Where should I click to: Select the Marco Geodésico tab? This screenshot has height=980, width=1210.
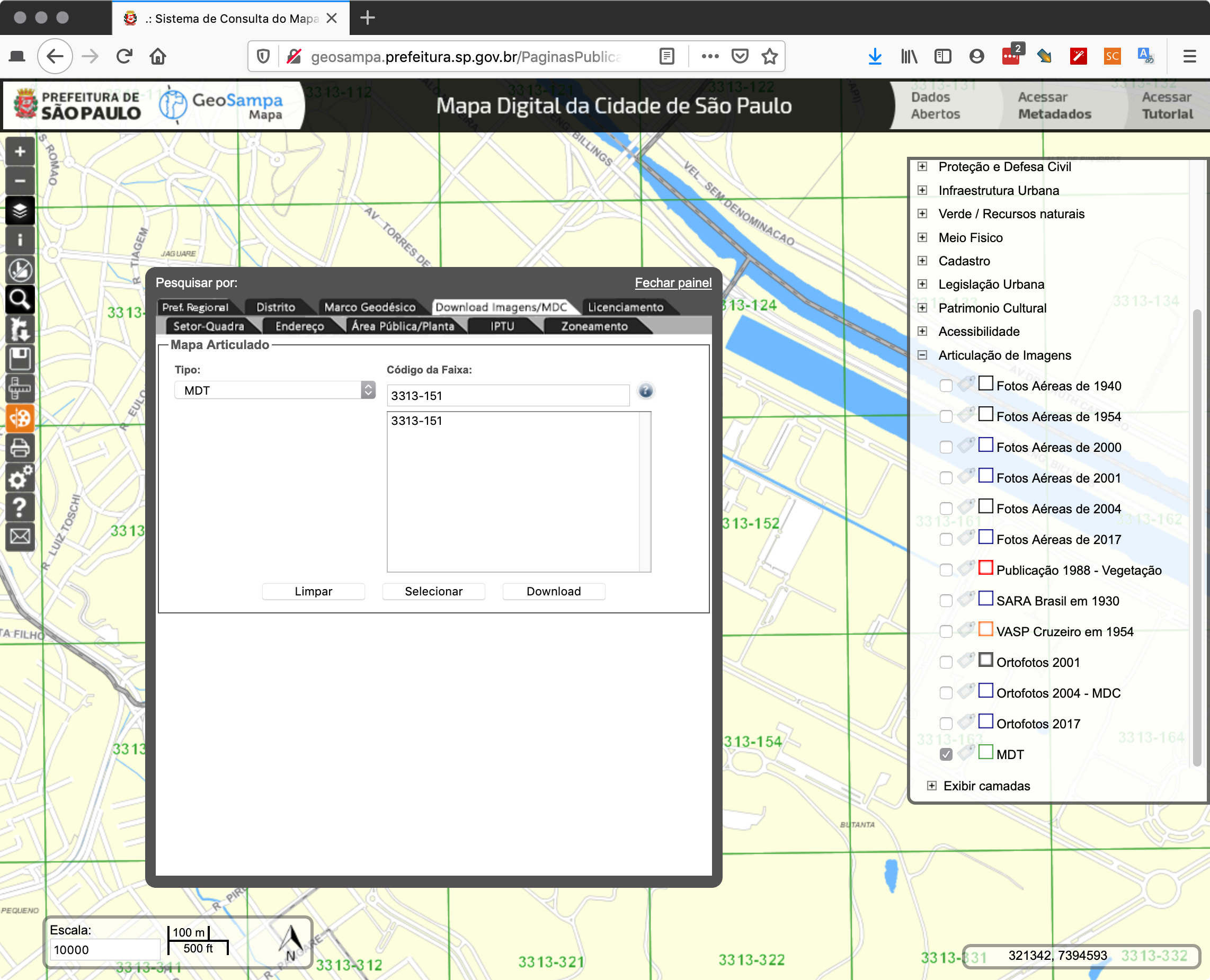pos(369,307)
